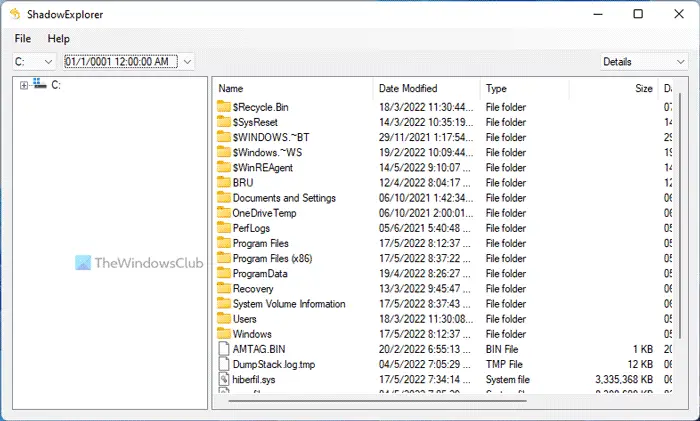Click the $SysReset folder icon

224,122
